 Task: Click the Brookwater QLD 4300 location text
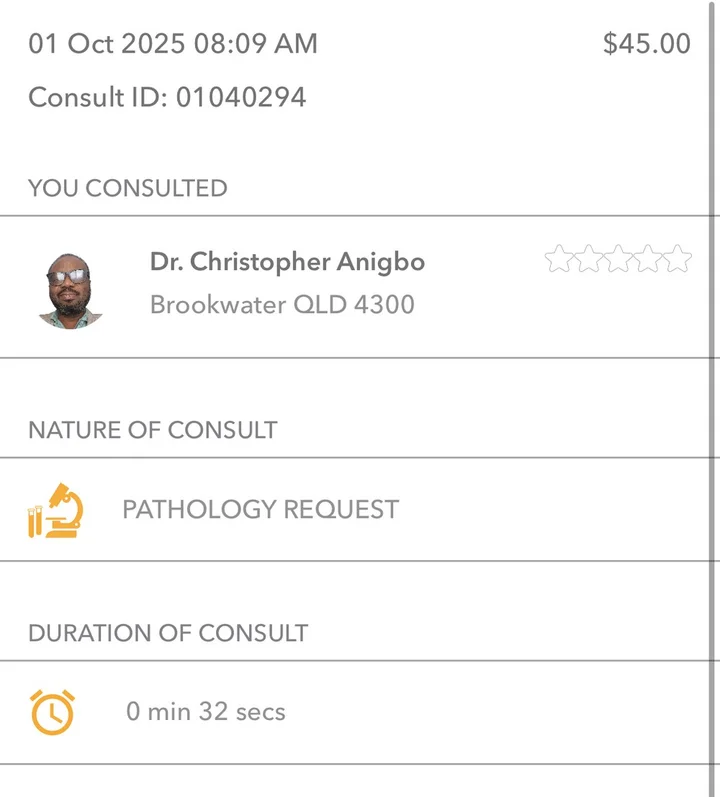click(x=282, y=305)
